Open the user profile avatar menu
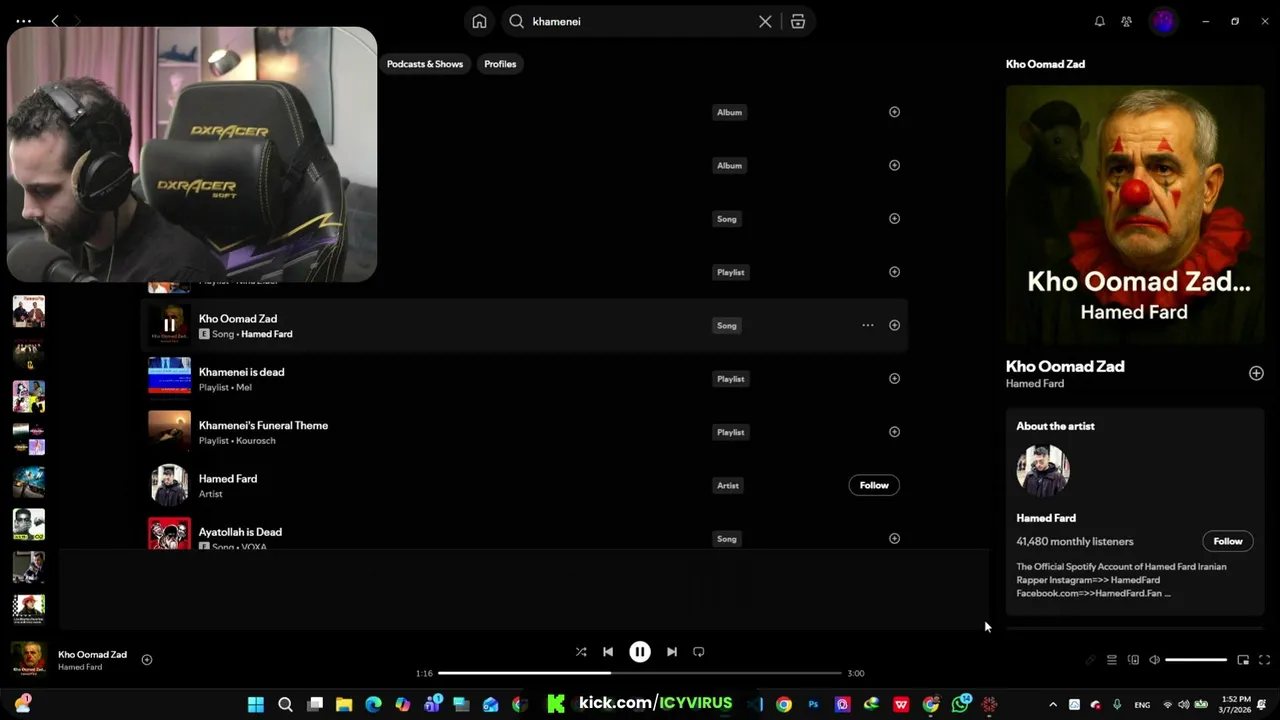Image resolution: width=1280 pixels, height=720 pixels. tap(1163, 21)
